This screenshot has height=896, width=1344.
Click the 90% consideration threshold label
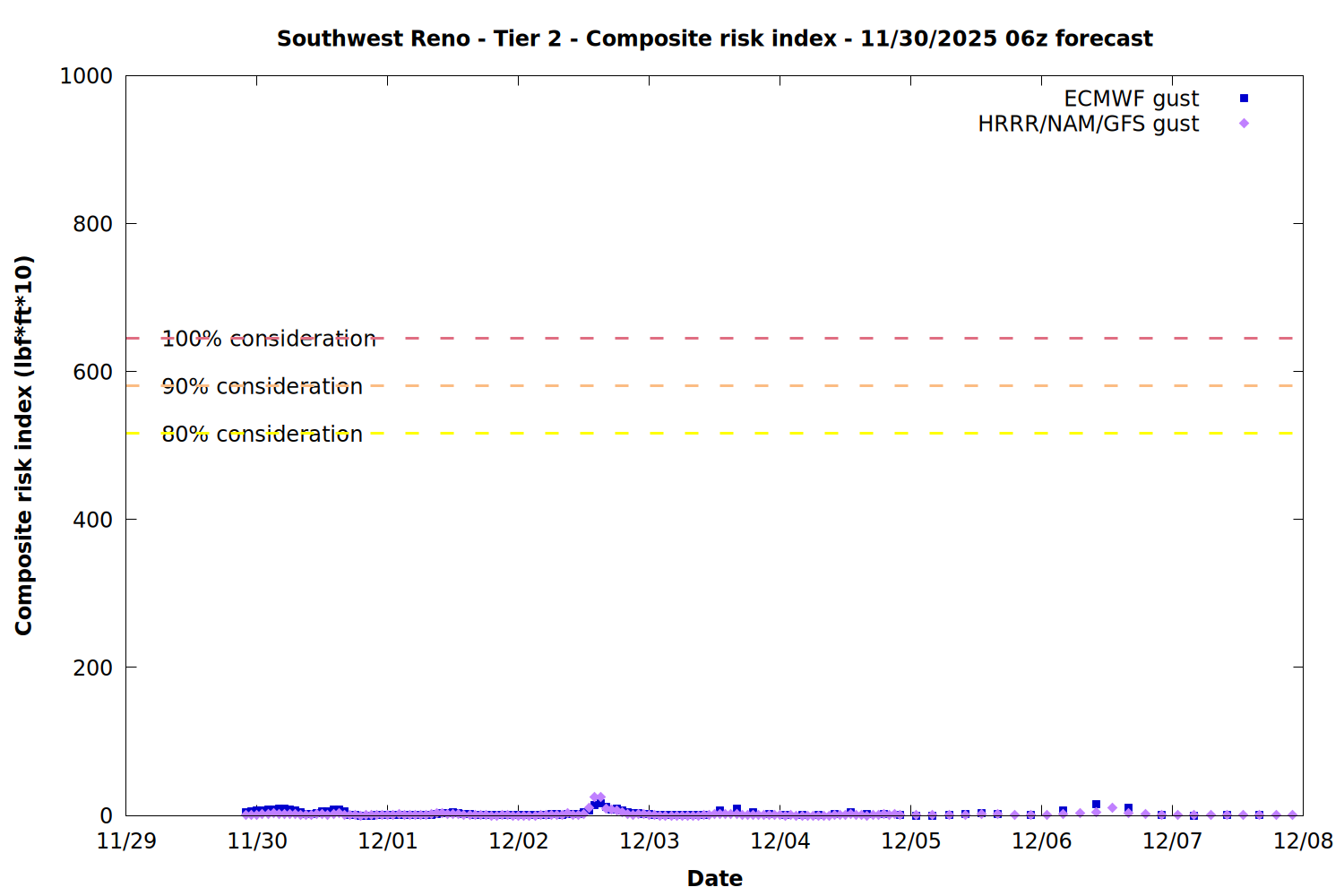click(x=263, y=386)
